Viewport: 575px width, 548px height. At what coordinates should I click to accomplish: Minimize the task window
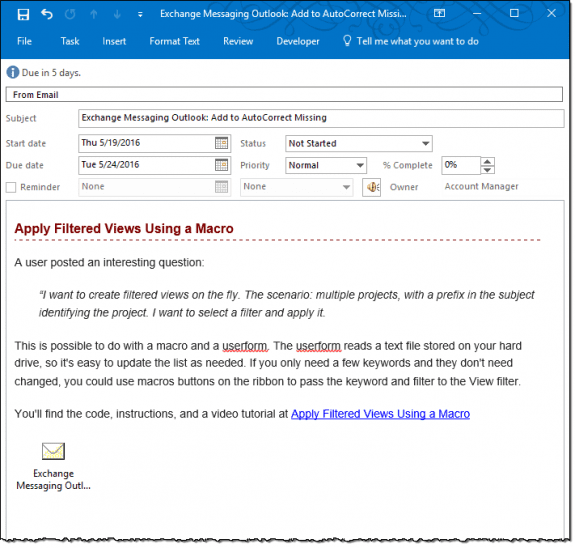[x=477, y=14]
